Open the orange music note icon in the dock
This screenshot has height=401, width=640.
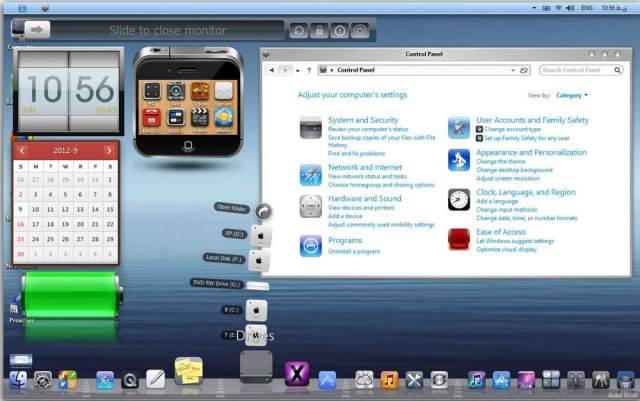click(x=389, y=380)
